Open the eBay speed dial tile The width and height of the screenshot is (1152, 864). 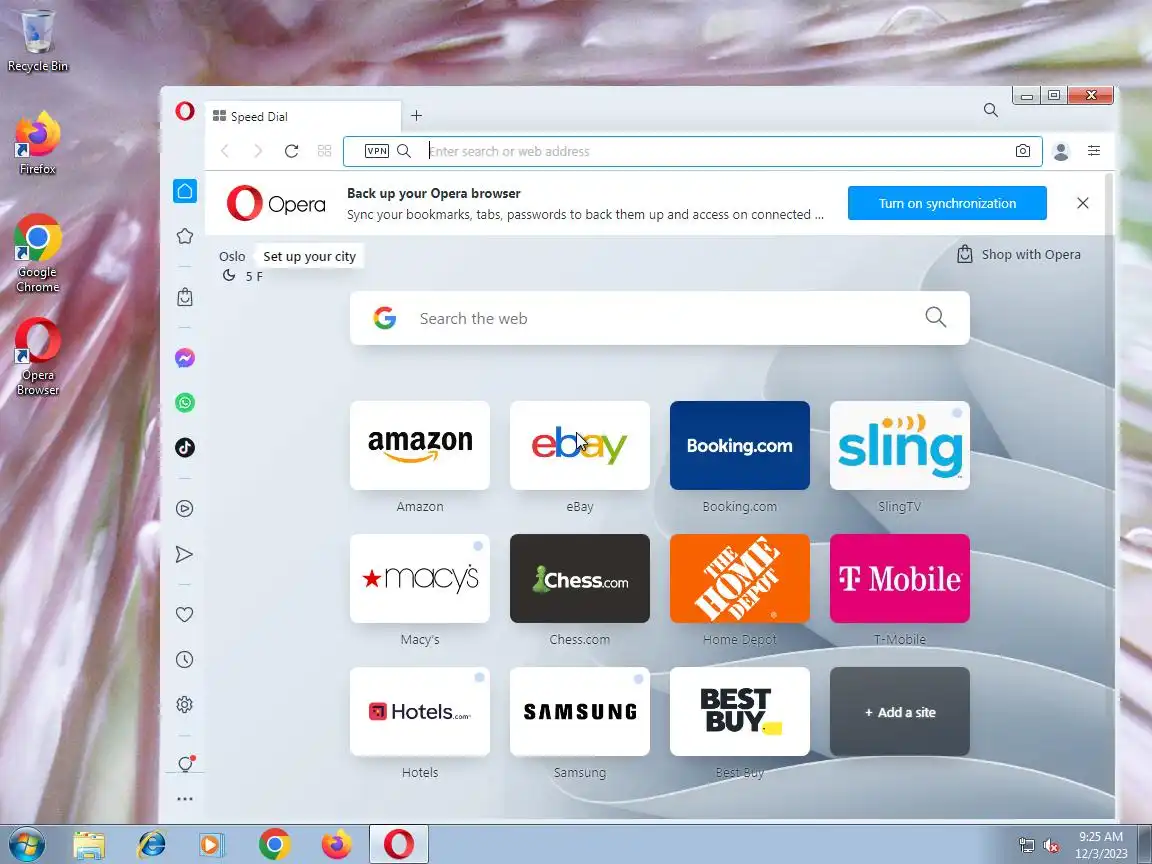(580, 445)
